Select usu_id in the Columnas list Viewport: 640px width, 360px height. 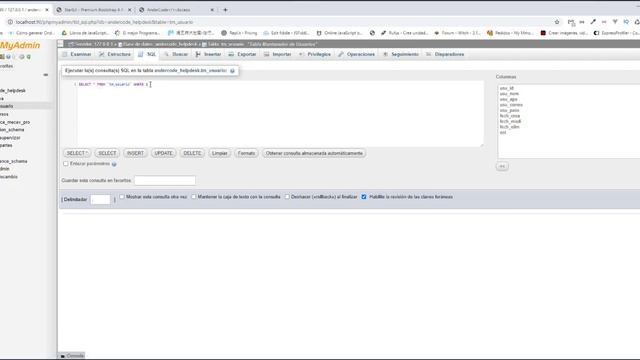click(507, 88)
